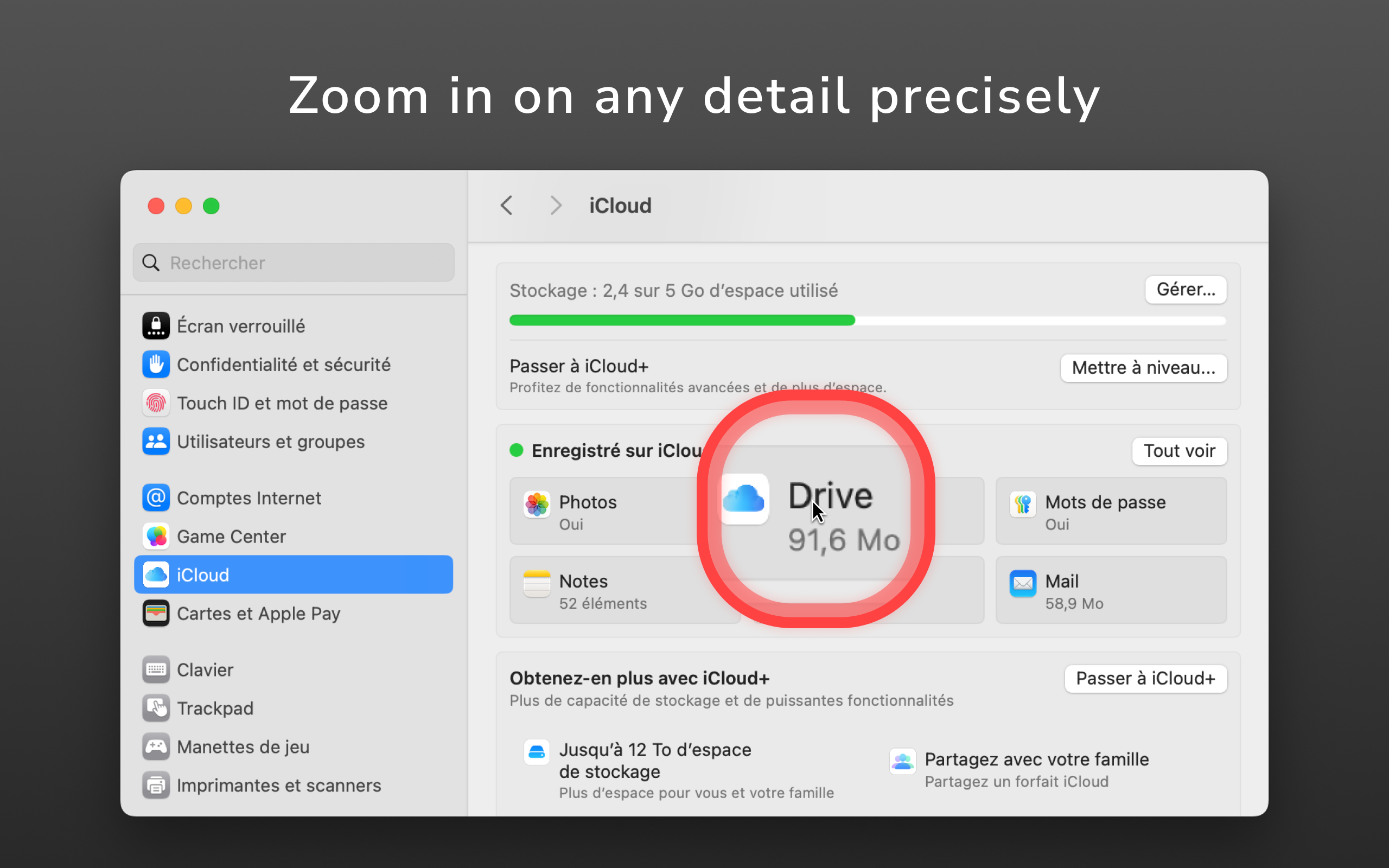Click the iCloud cloud icon in sidebar
The image size is (1389, 868).
point(156,575)
